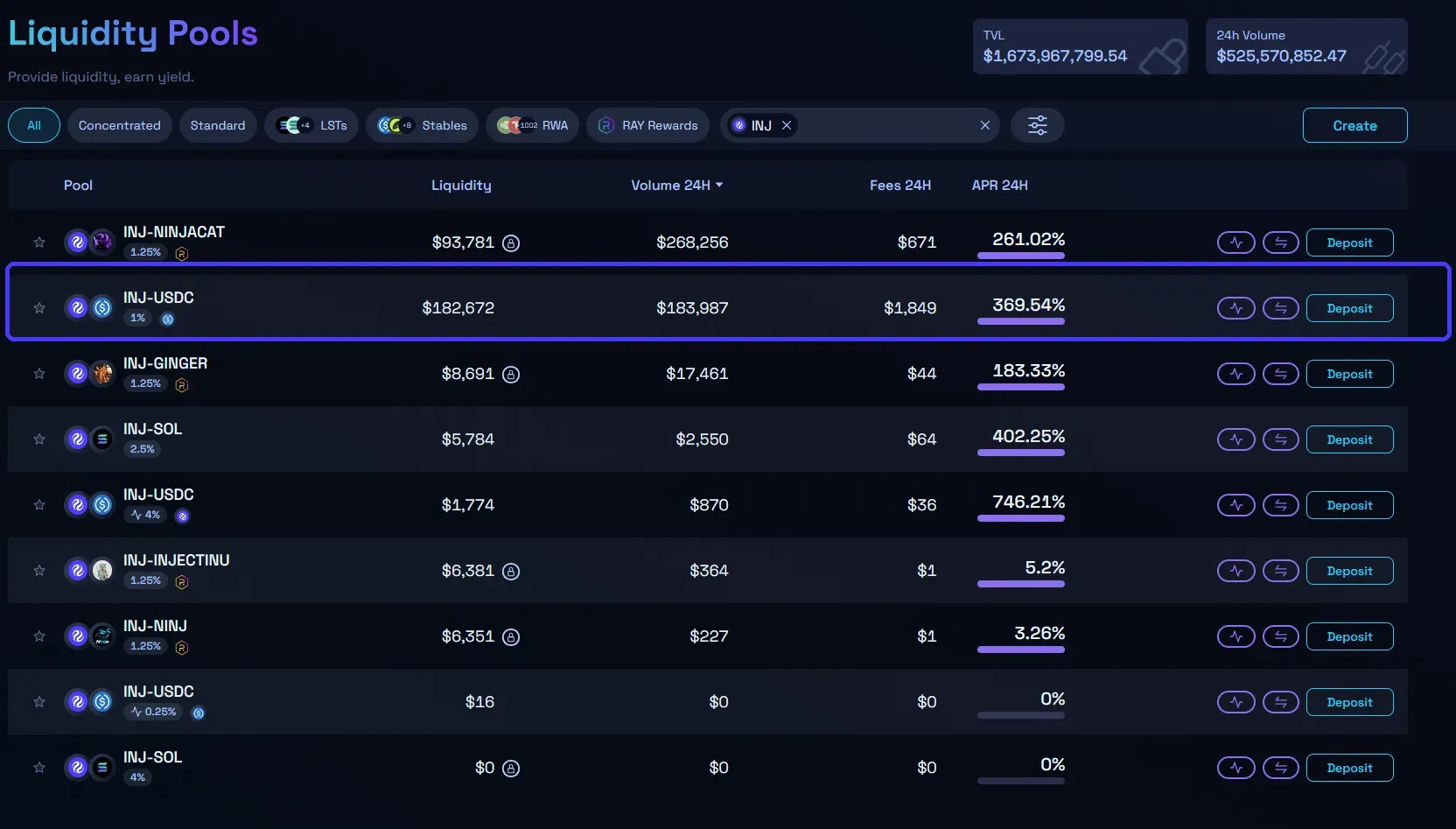Sort by Fees 24H column header

tap(900, 185)
